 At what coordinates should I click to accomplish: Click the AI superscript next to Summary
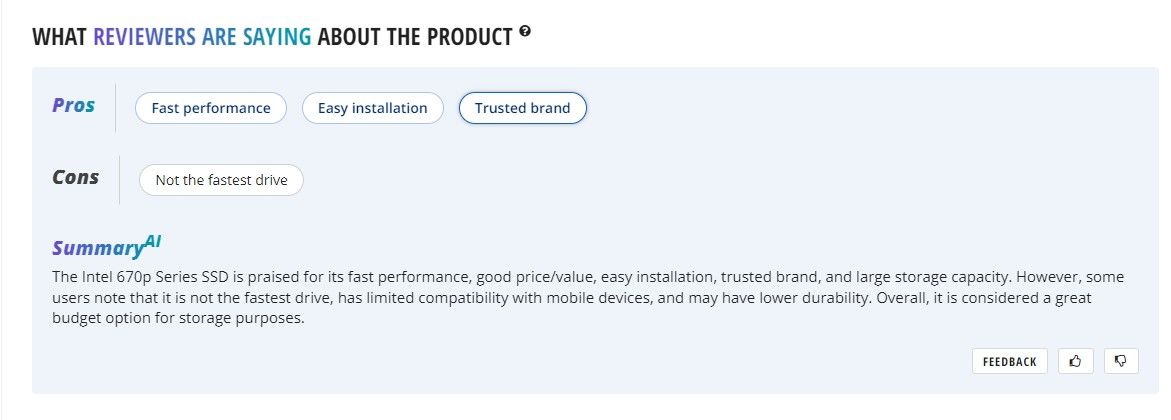coord(153,241)
